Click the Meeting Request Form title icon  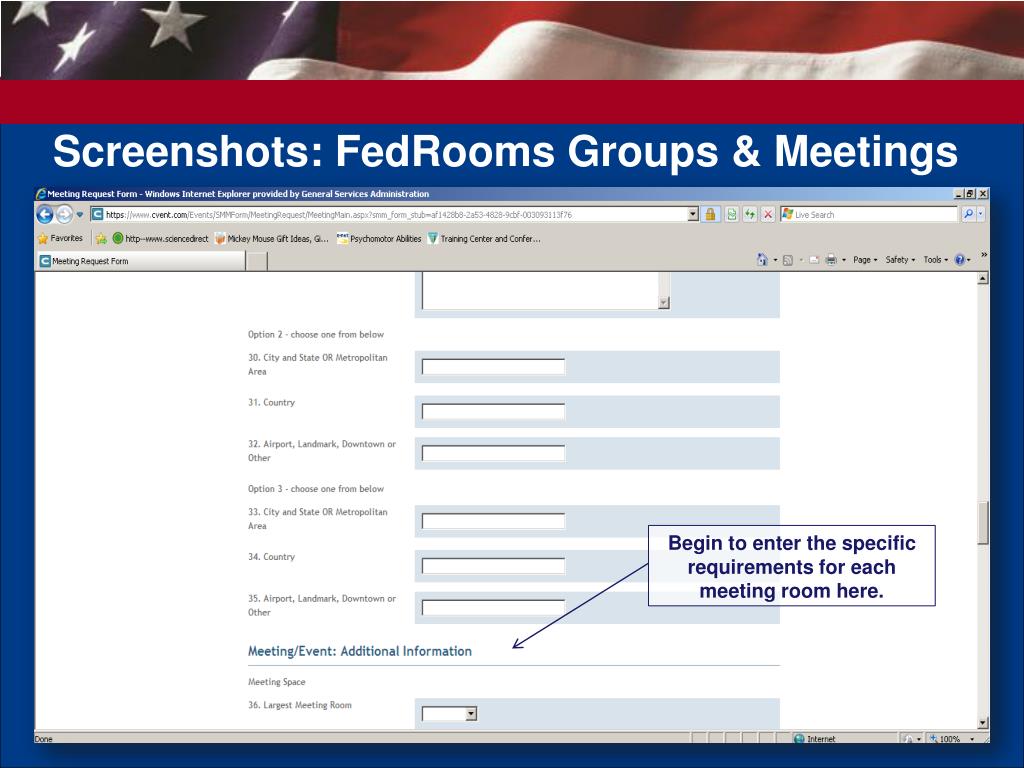click(x=41, y=193)
